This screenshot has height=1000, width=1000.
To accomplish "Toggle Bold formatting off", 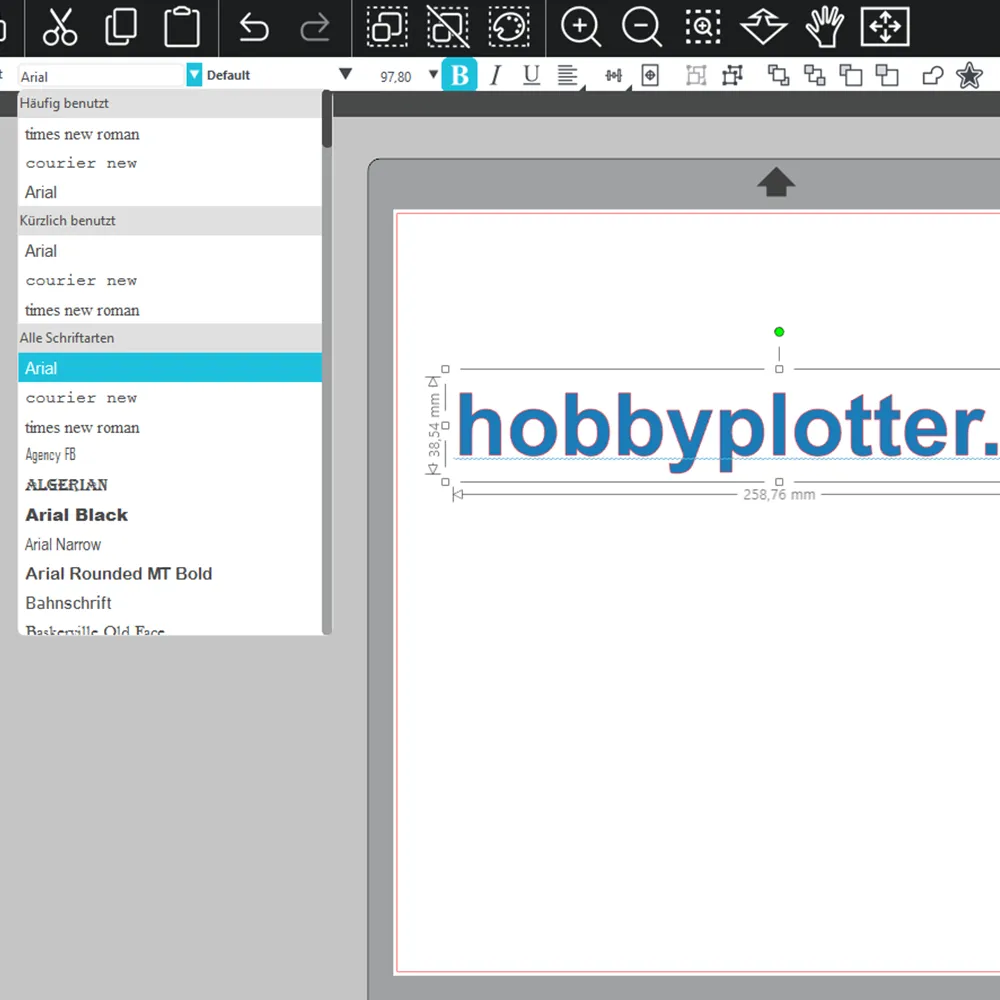I will point(459,75).
